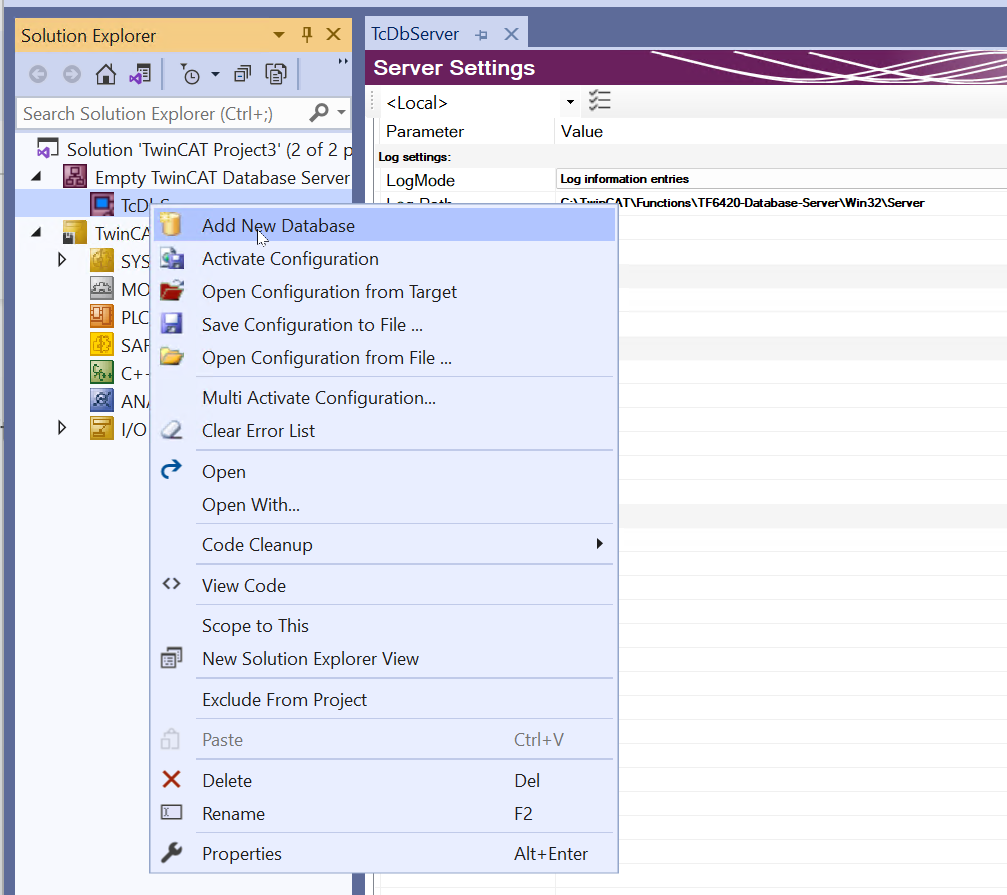Viewport: 1007px width, 895px height.
Task: Choose Add New Database from context menu
Action: coord(384,226)
